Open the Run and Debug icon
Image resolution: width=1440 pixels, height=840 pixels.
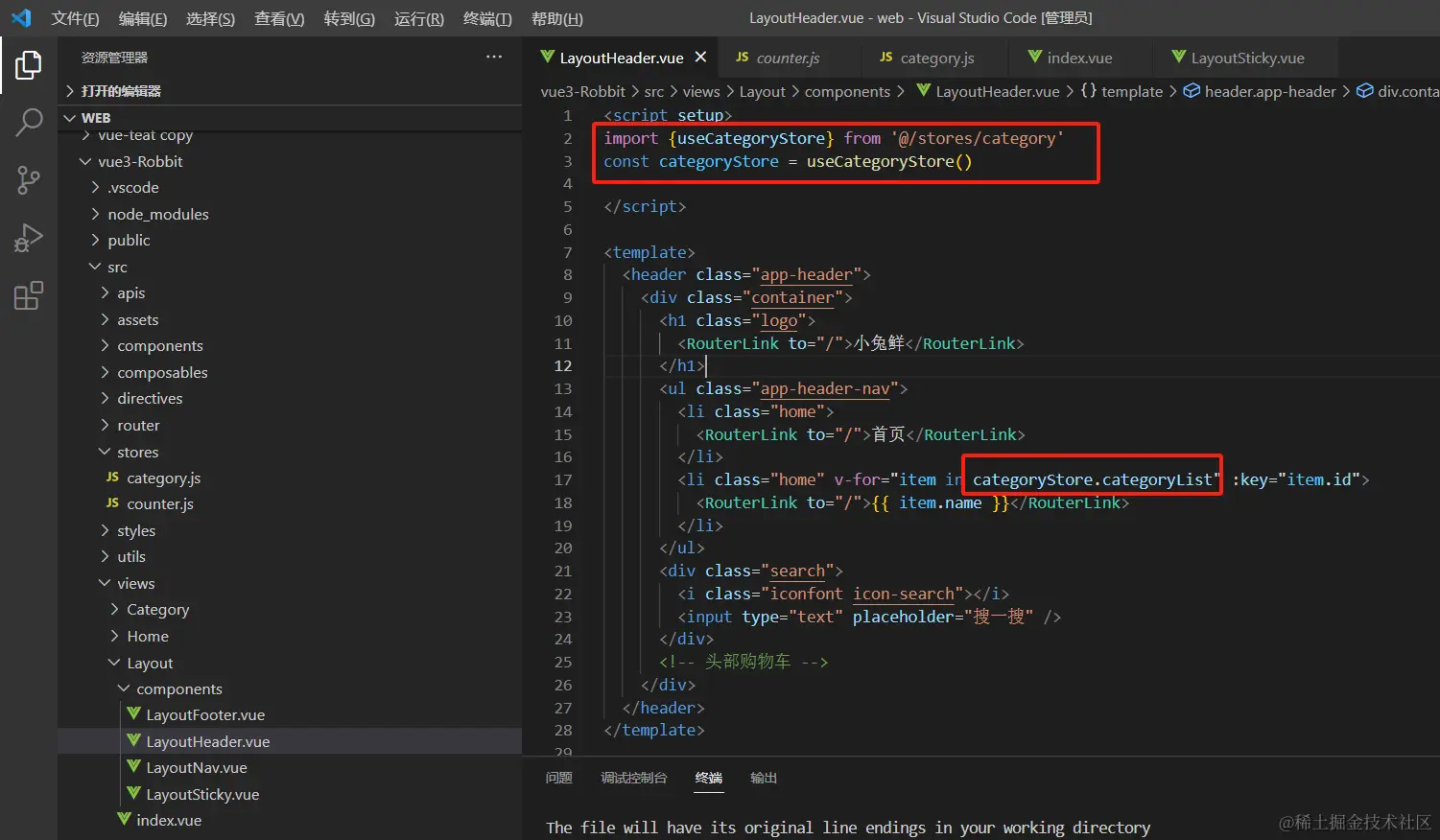29,238
